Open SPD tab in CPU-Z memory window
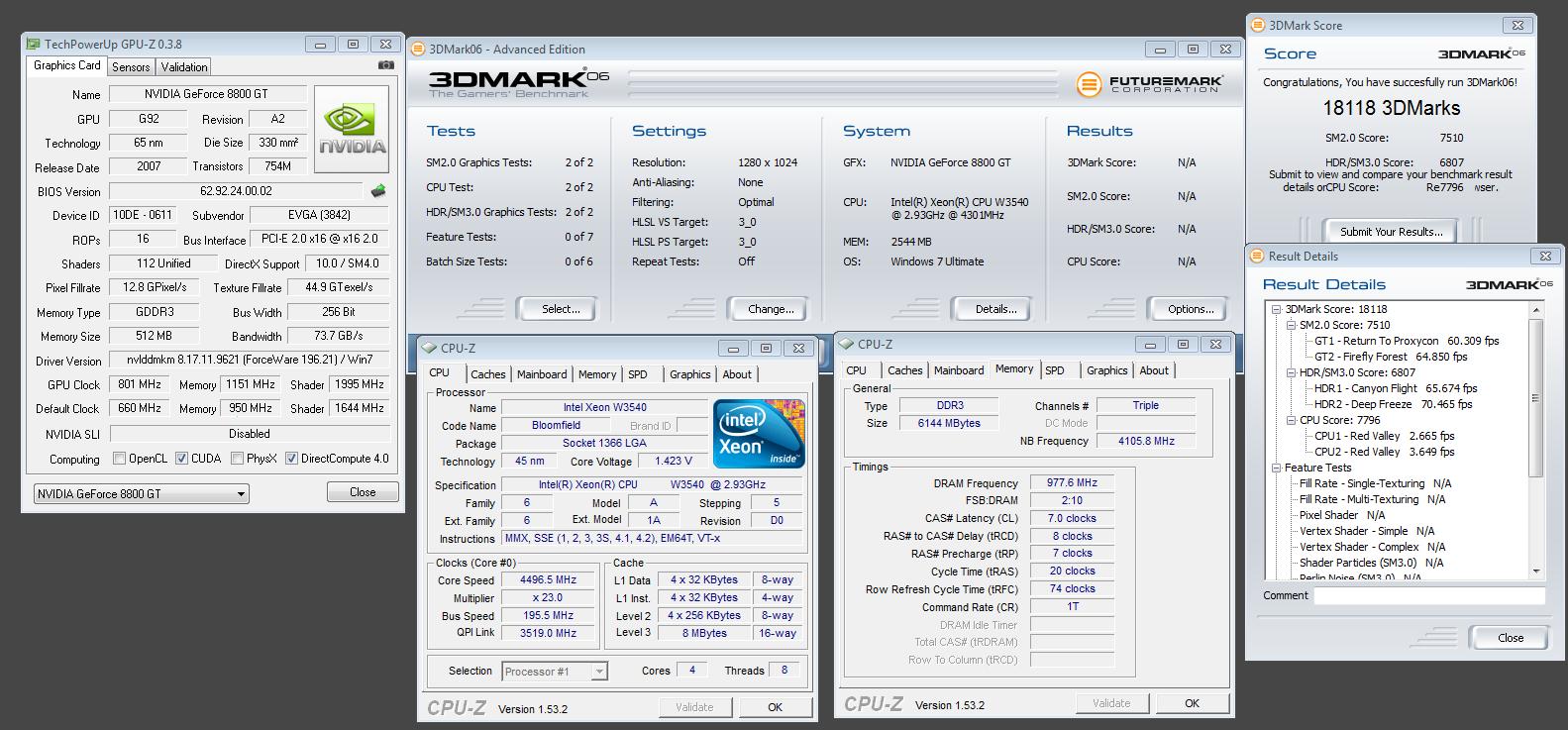This screenshot has height=730, width=1568. point(1055,370)
